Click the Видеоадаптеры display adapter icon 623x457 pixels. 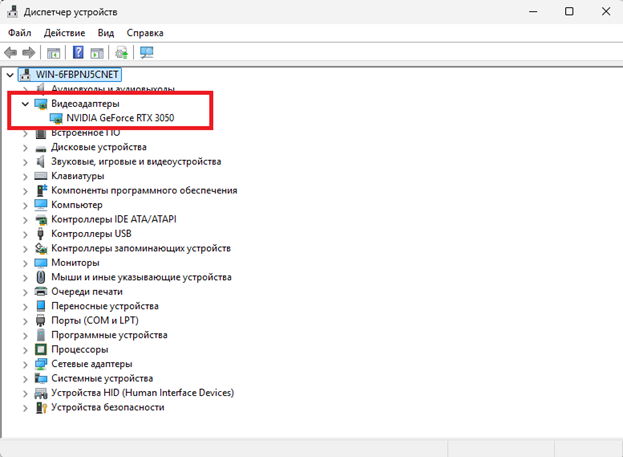click(41, 104)
